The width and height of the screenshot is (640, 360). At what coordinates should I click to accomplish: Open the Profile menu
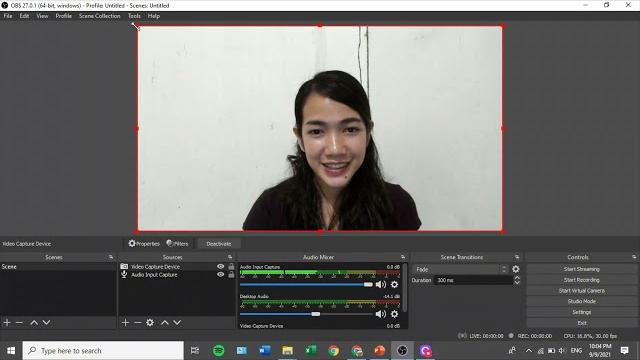64,16
